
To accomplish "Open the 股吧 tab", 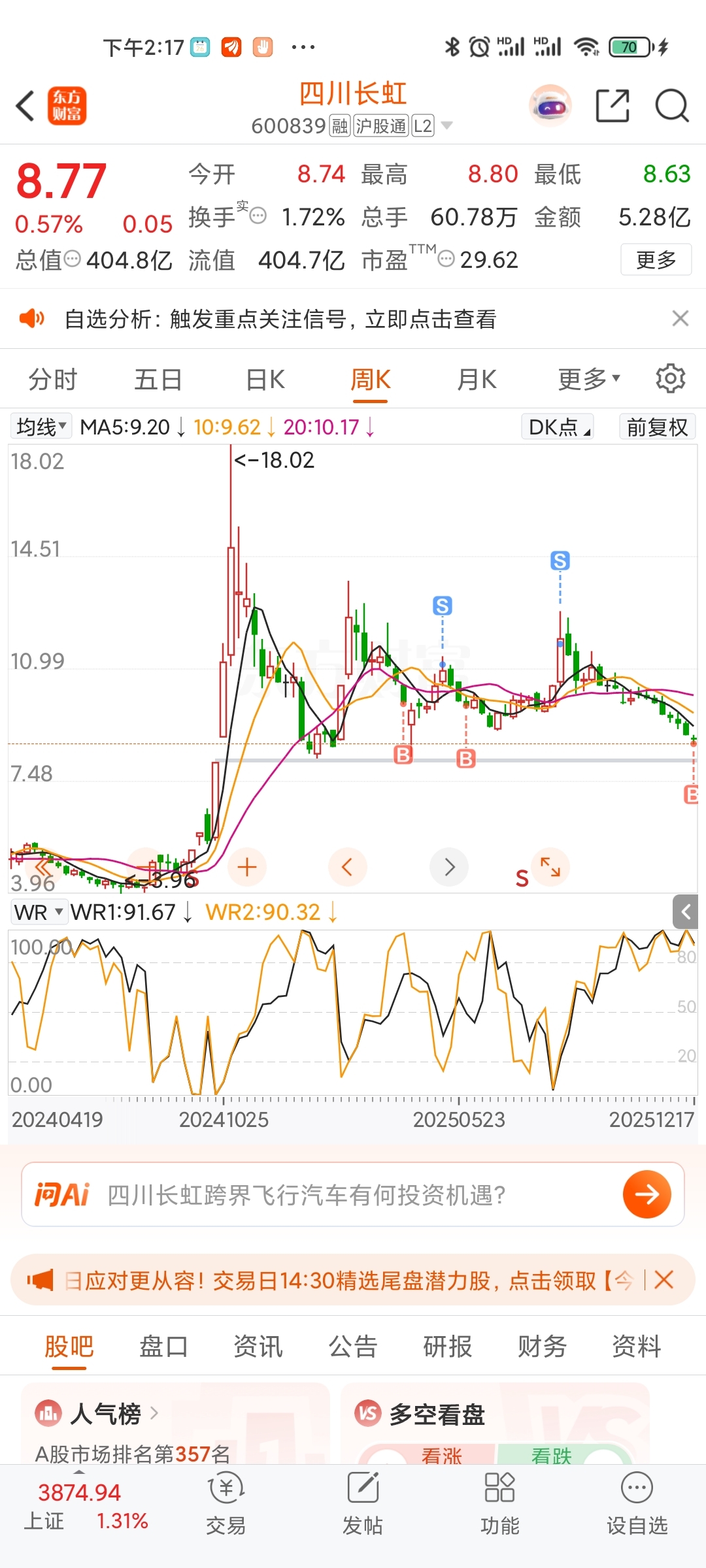I will point(69,1347).
